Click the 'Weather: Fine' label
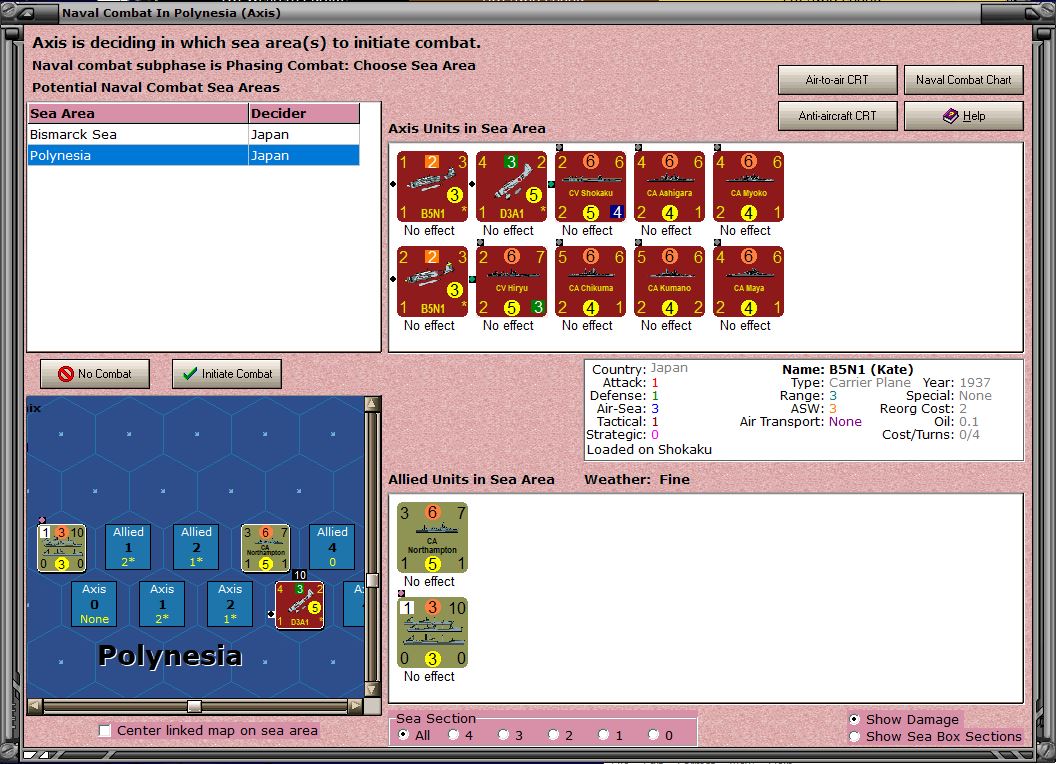Screen dimensions: 1056x764 [637, 479]
